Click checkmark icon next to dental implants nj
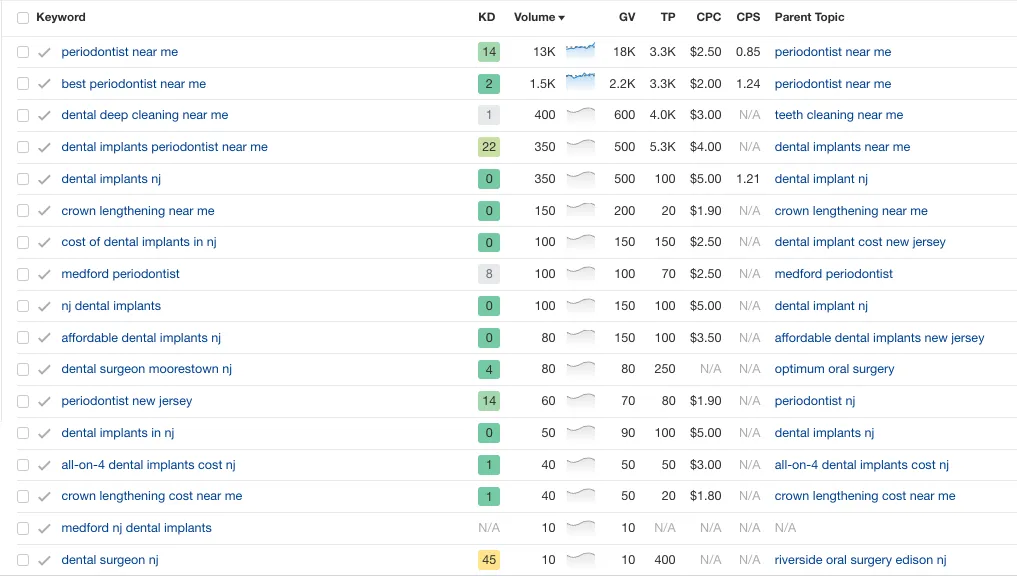 point(44,180)
